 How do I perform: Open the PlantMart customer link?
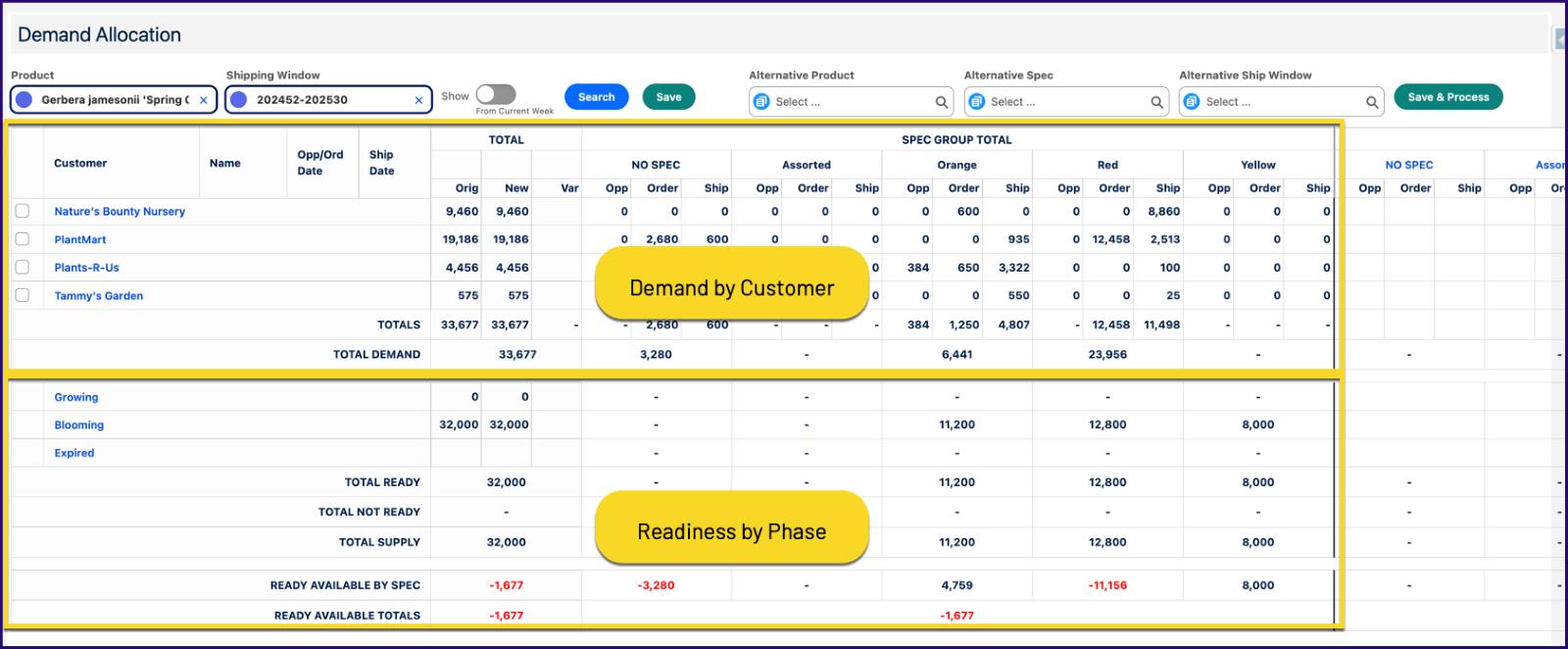tap(80, 240)
